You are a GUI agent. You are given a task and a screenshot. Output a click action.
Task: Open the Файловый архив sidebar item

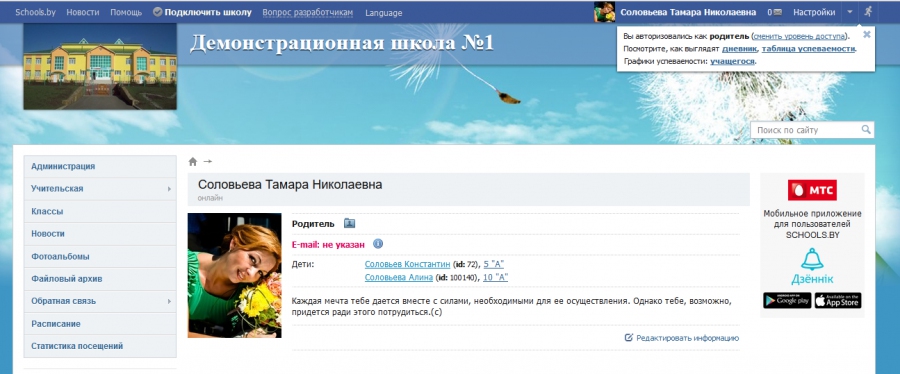click(x=100, y=279)
